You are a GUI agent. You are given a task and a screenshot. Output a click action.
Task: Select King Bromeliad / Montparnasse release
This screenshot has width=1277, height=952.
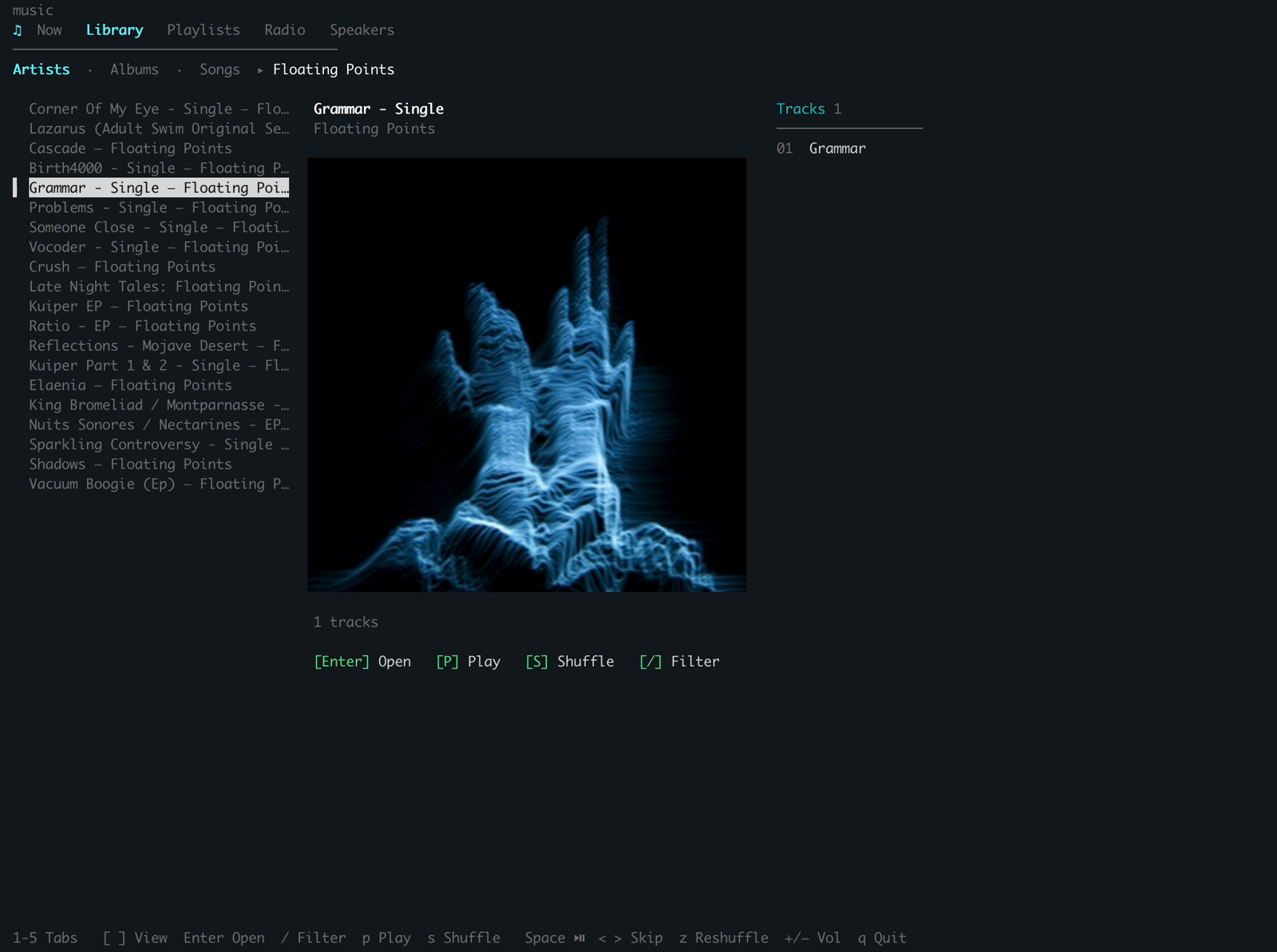click(159, 405)
